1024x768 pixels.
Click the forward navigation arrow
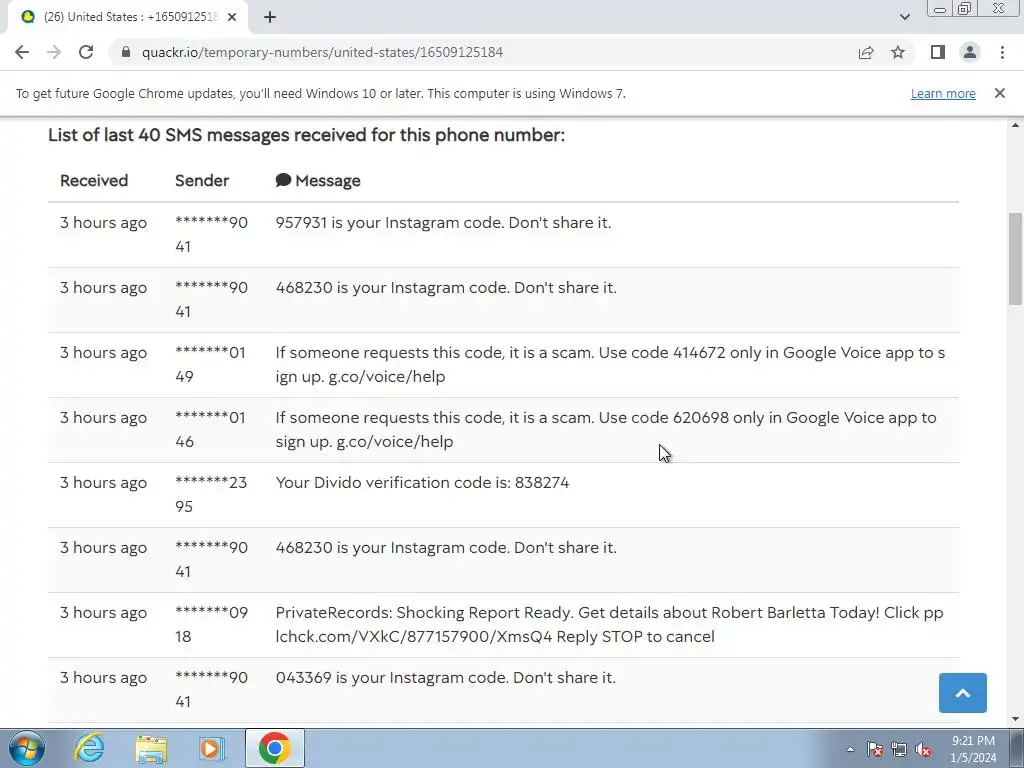(54, 52)
